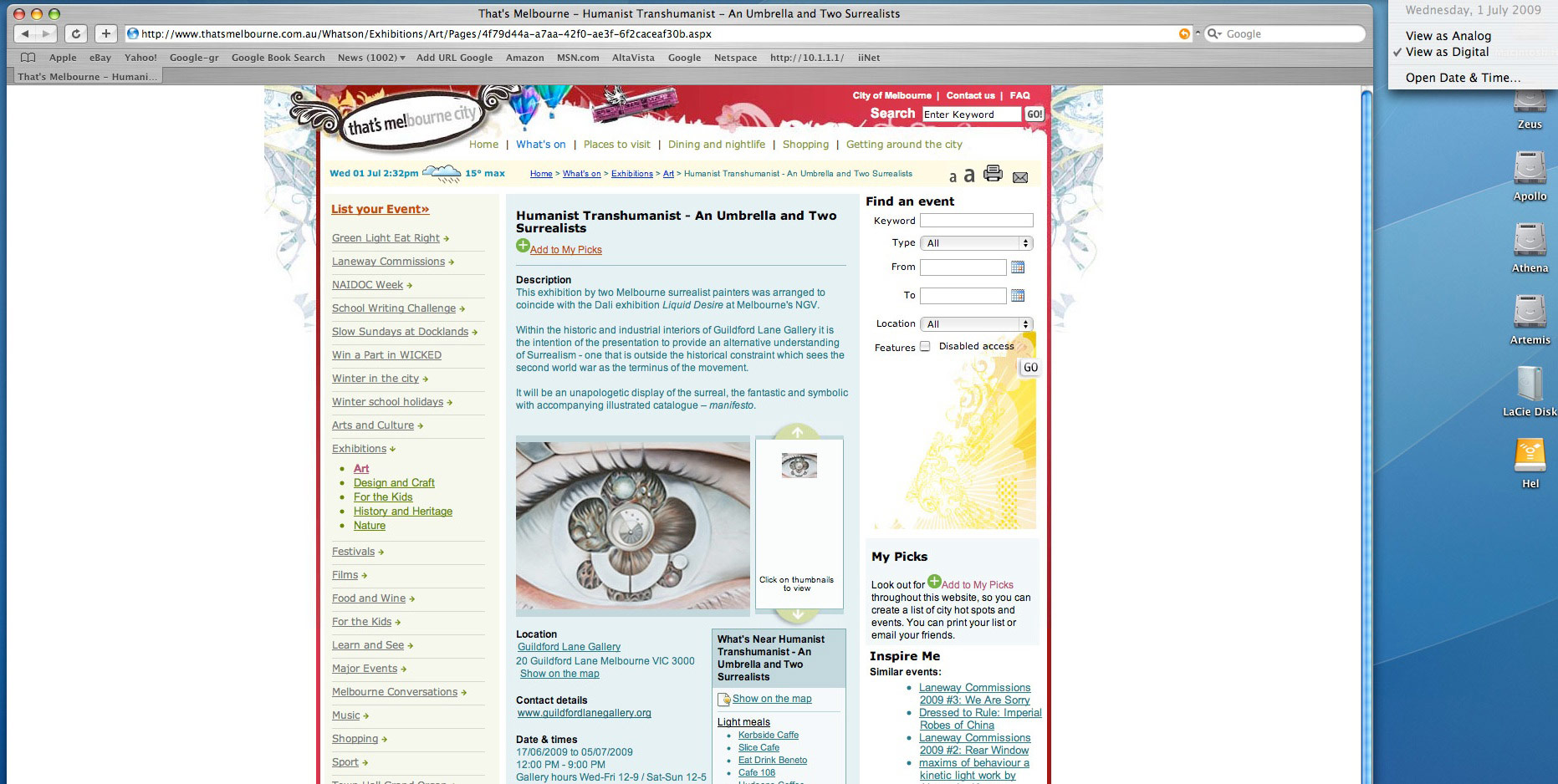This screenshot has width=1558, height=784.
Task: Click the event Keyword input field
Action: pos(977,221)
